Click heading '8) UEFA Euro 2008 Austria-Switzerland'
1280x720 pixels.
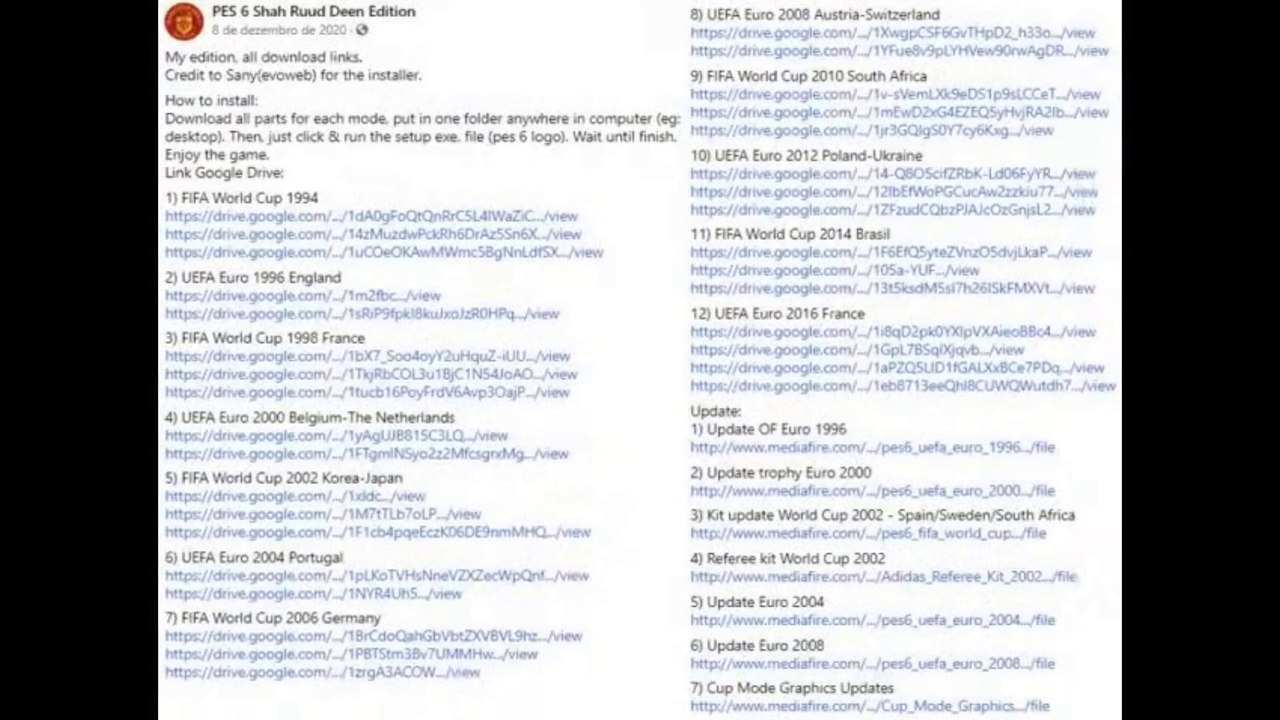815,15
